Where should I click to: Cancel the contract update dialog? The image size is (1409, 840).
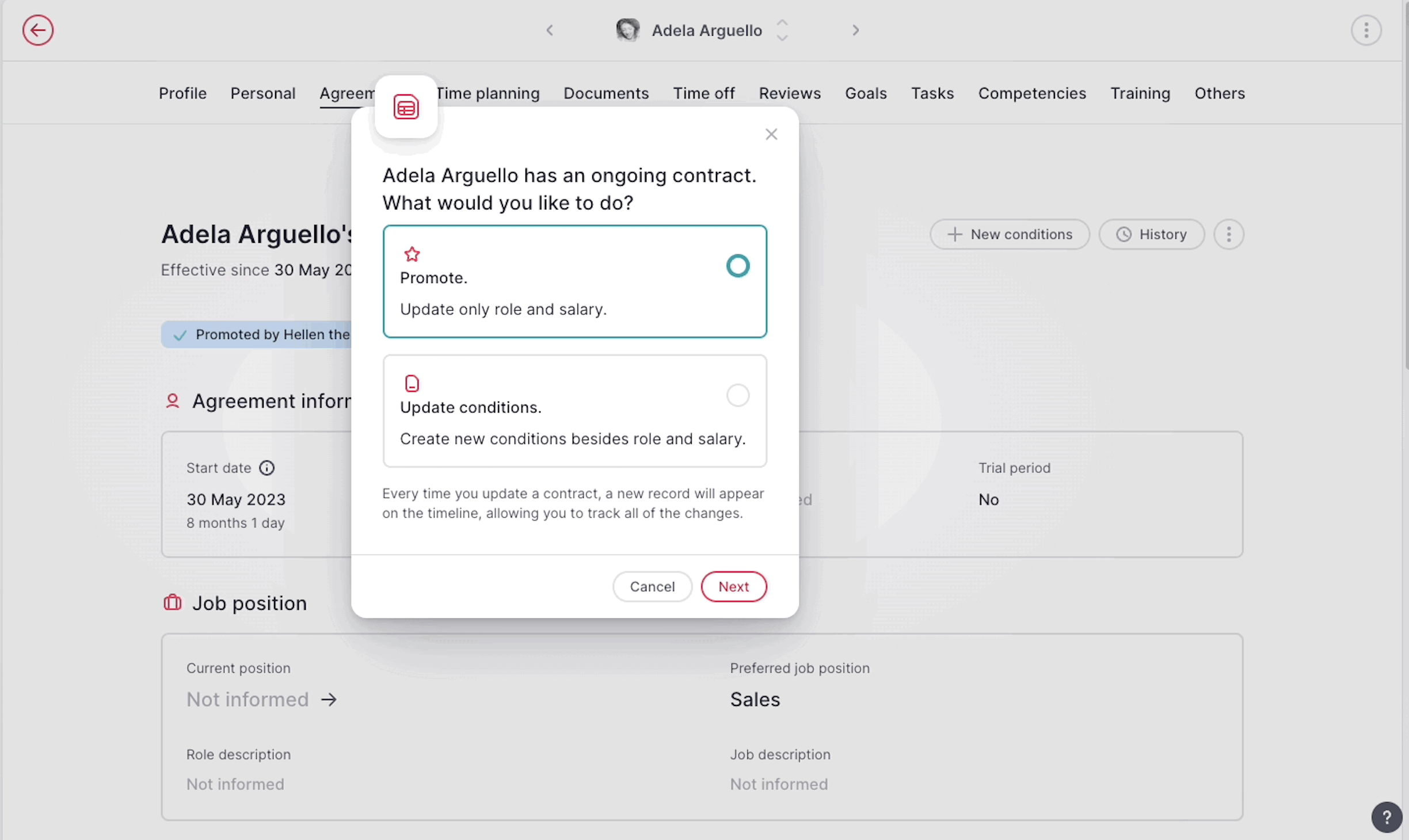652,586
